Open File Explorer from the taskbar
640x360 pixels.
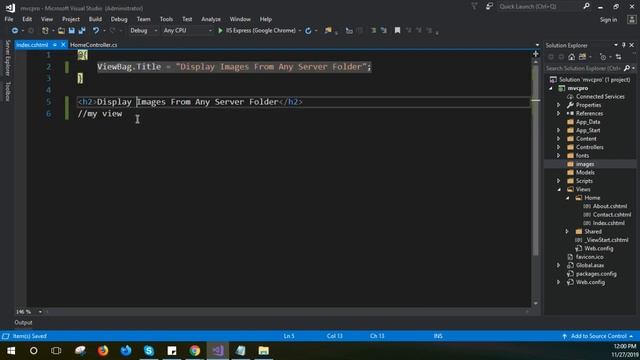point(264,351)
